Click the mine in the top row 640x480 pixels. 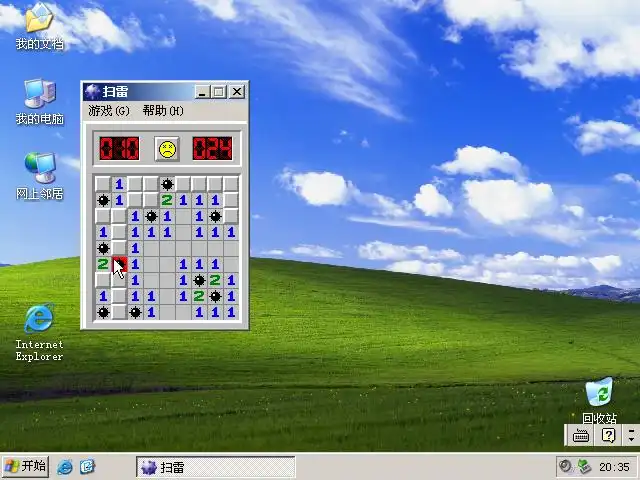click(167, 184)
